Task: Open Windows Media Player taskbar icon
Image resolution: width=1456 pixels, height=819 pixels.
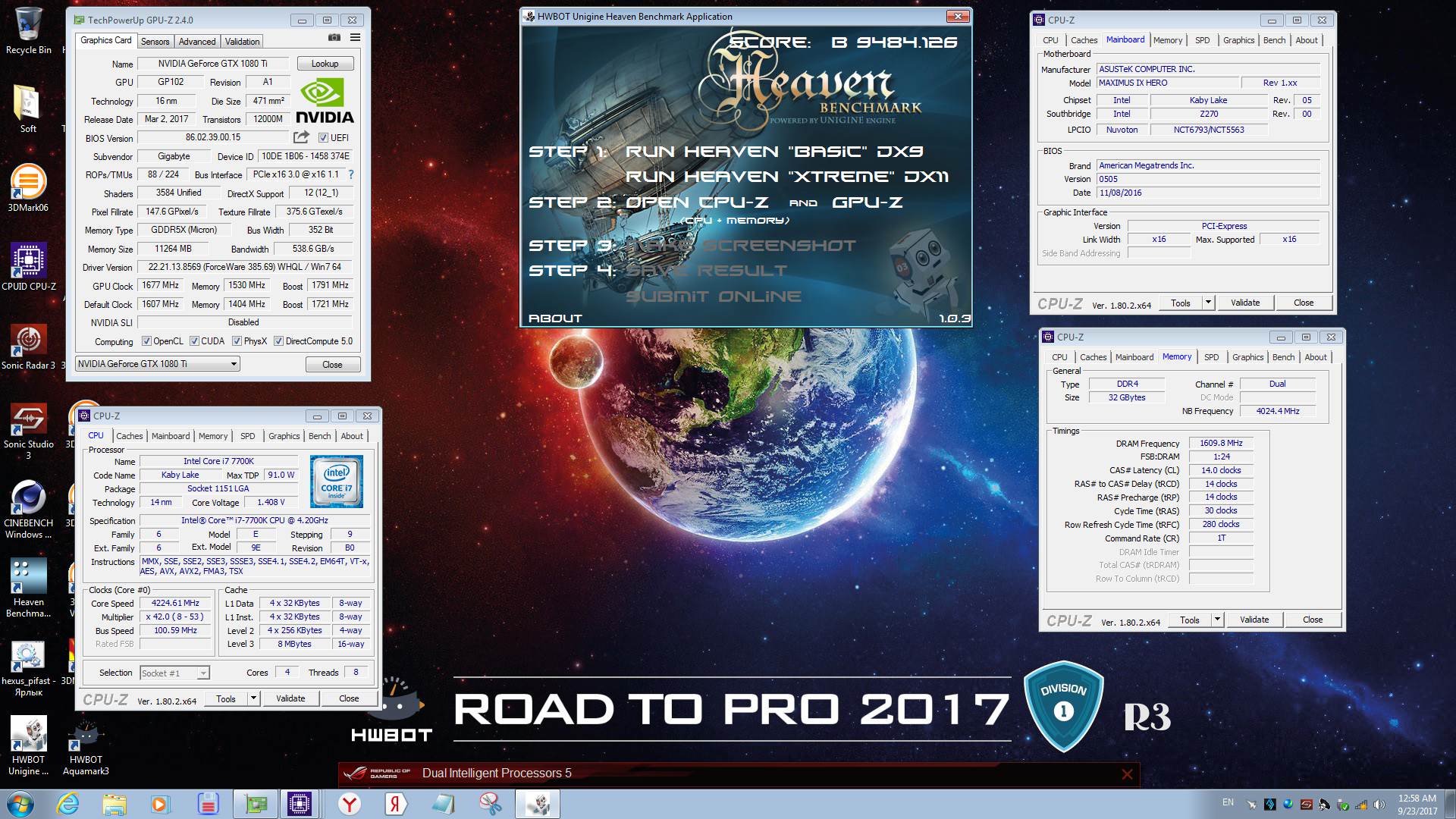Action: [x=160, y=803]
